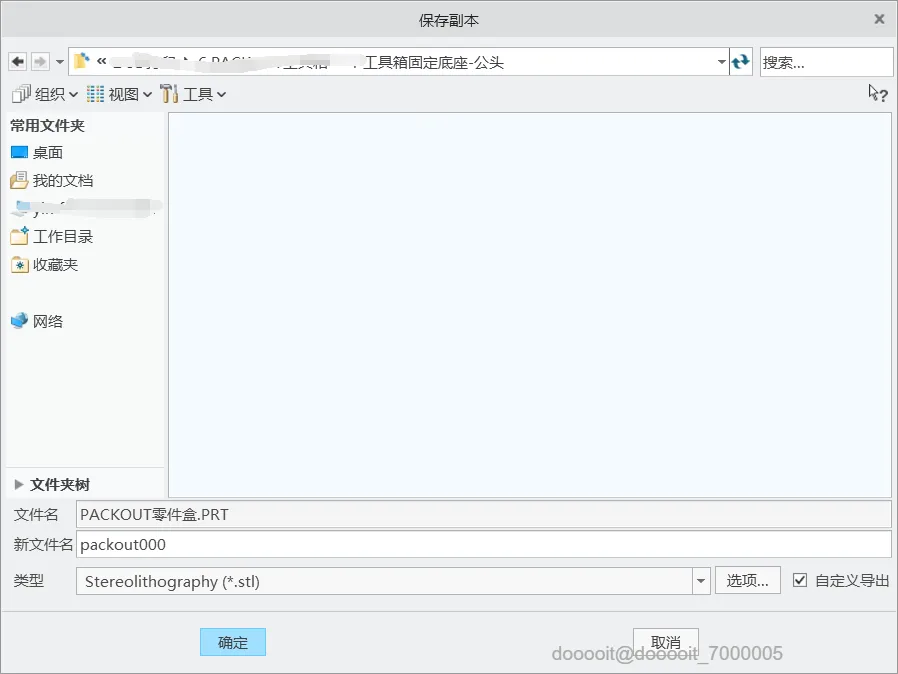Click the back navigation arrow
898x674 pixels.
(18, 61)
